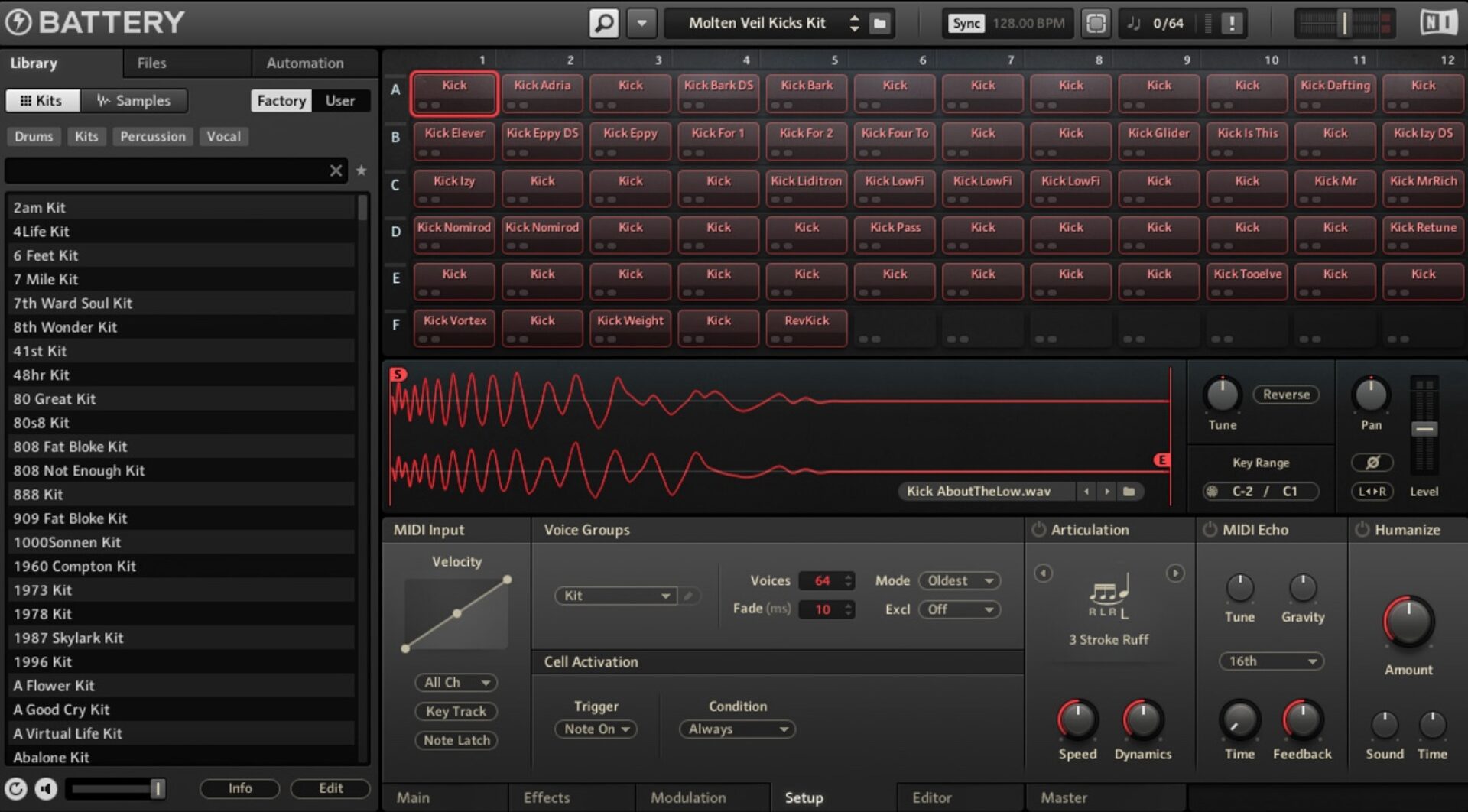This screenshot has width=1468, height=812.
Task: Click the Info button
Action: 239,788
